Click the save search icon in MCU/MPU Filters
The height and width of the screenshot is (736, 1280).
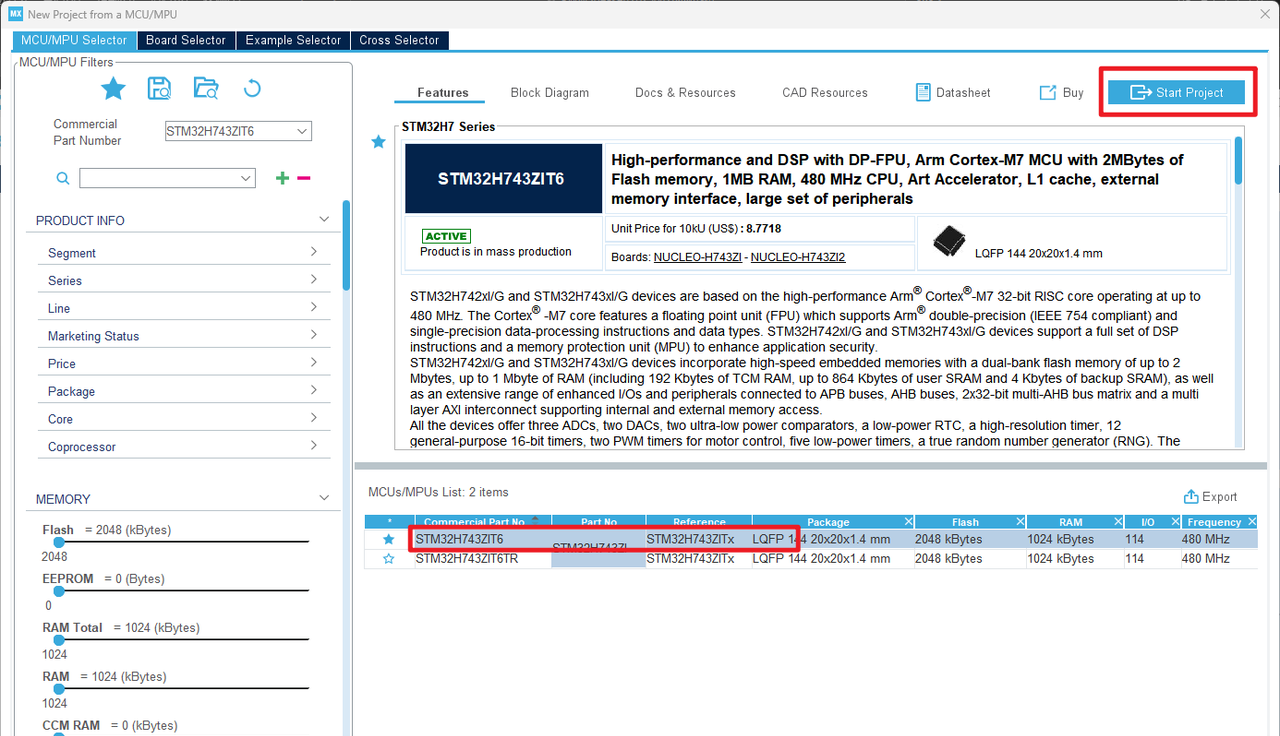coord(159,89)
